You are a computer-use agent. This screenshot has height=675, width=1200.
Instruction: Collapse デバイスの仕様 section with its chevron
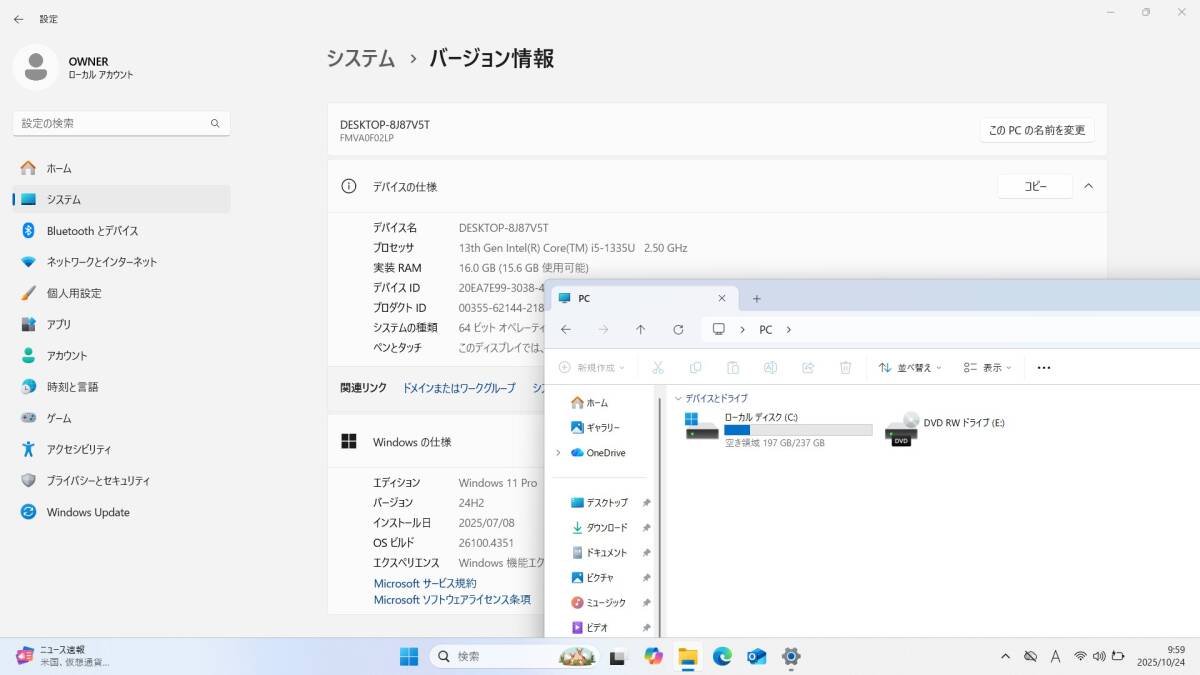tap(1088, 186)
